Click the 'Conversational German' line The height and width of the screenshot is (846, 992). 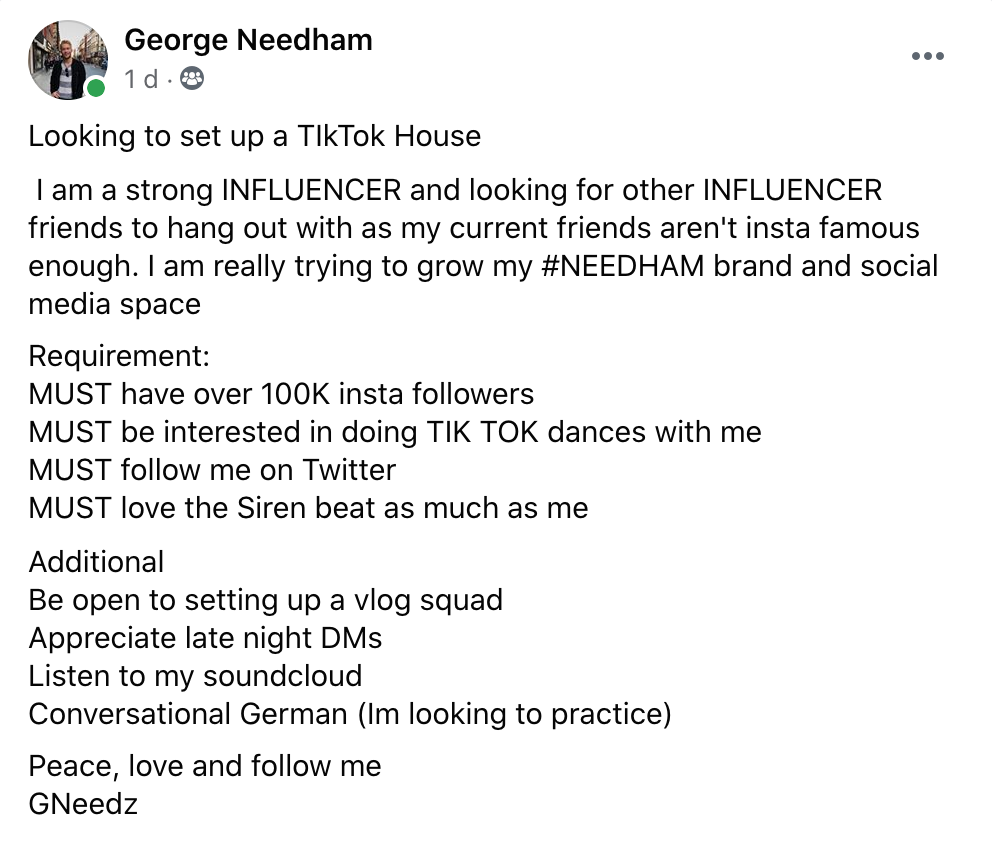[350, 714]
